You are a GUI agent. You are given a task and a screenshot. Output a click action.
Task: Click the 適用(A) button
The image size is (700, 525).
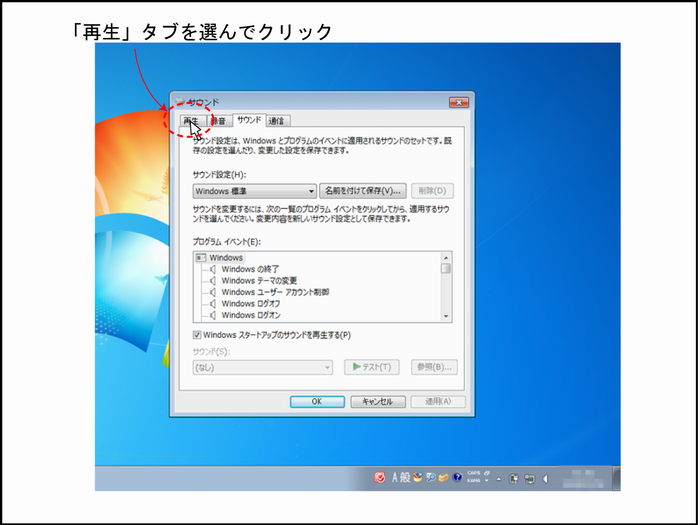(438, 401)
